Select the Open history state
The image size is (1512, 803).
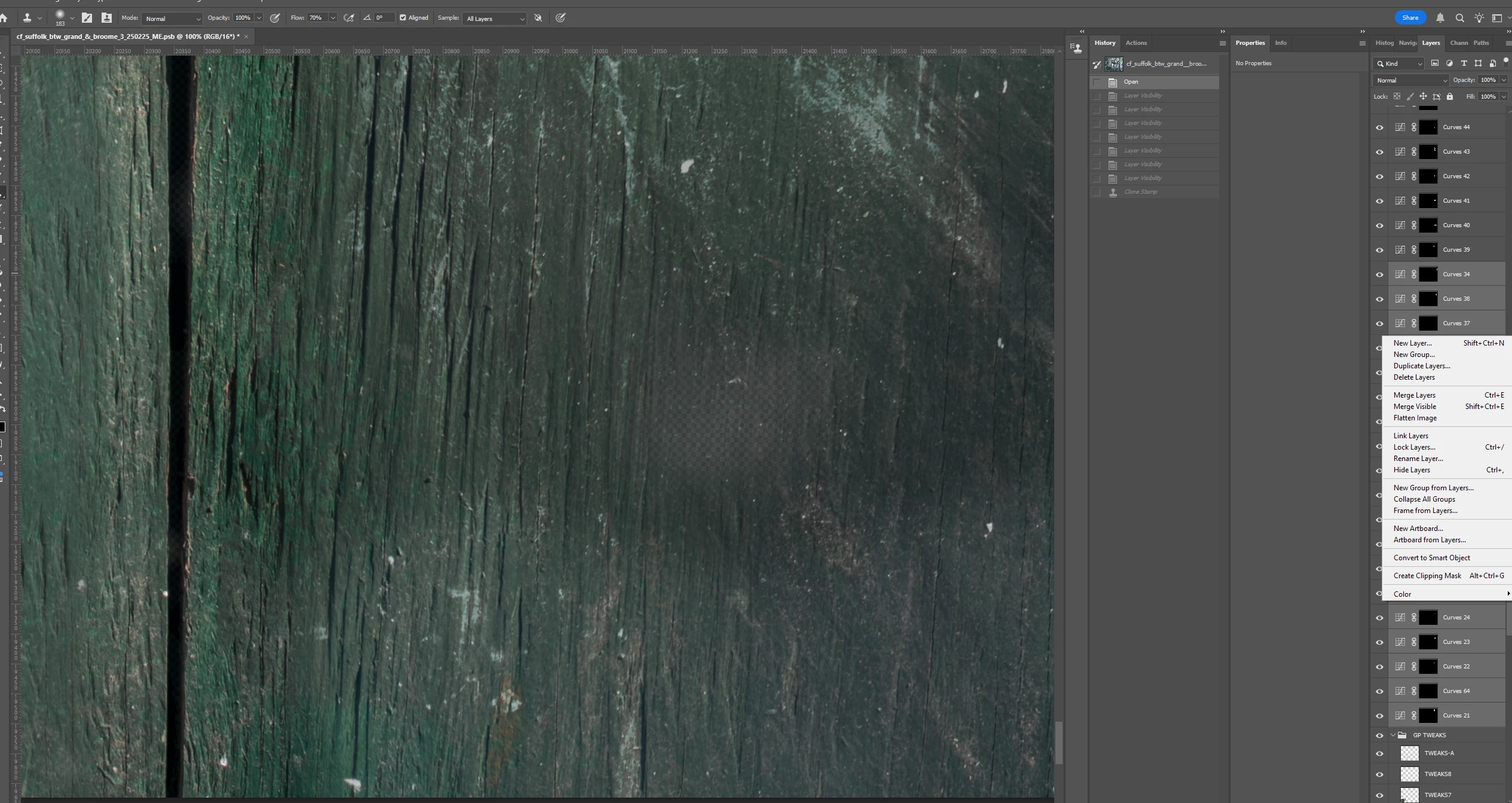click(x=1131, y=82)
